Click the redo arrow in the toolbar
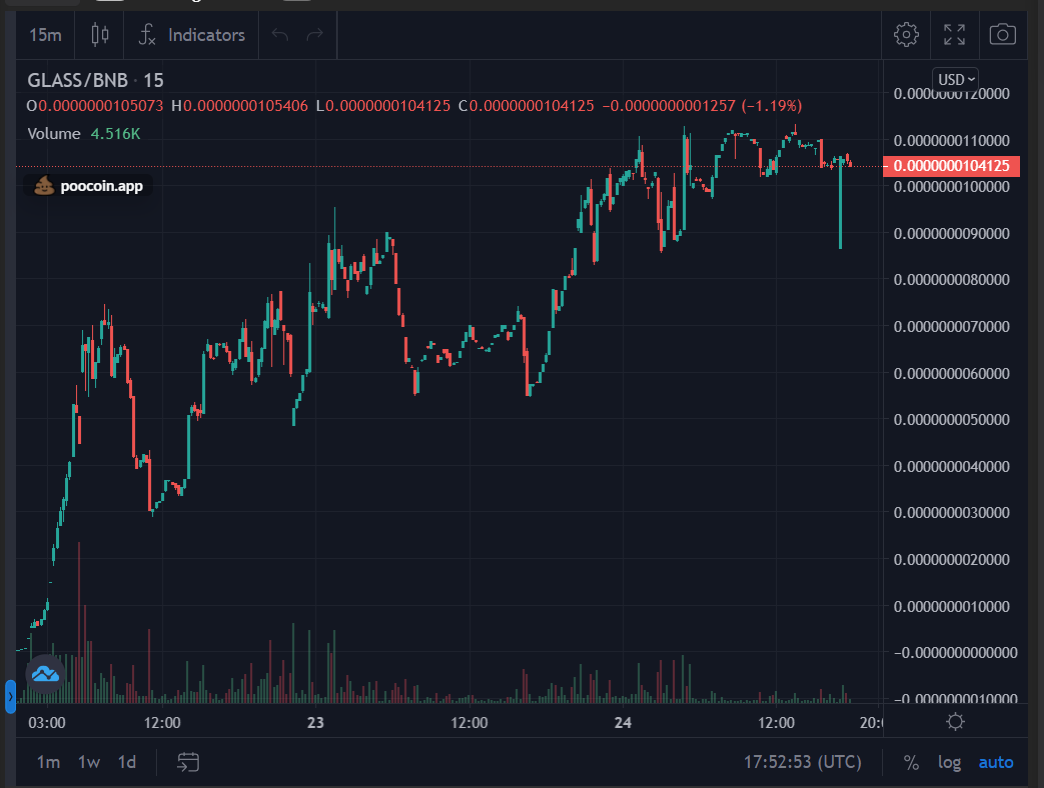This screenshot has height=788, width=1044. (315, 35)
